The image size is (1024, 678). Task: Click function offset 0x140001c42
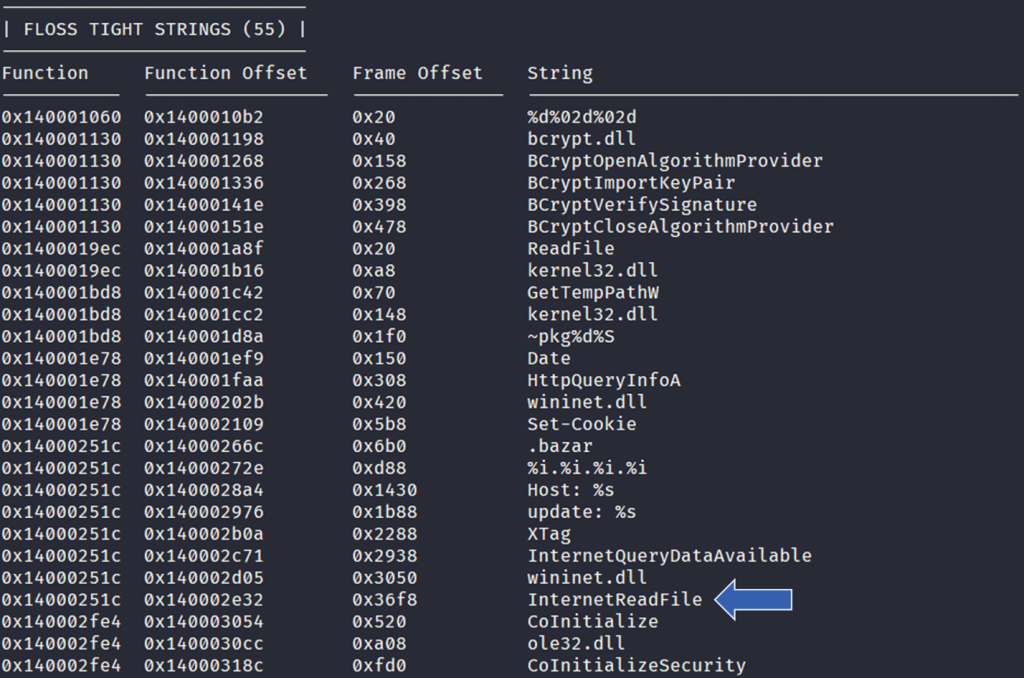(x=204, y=293)
